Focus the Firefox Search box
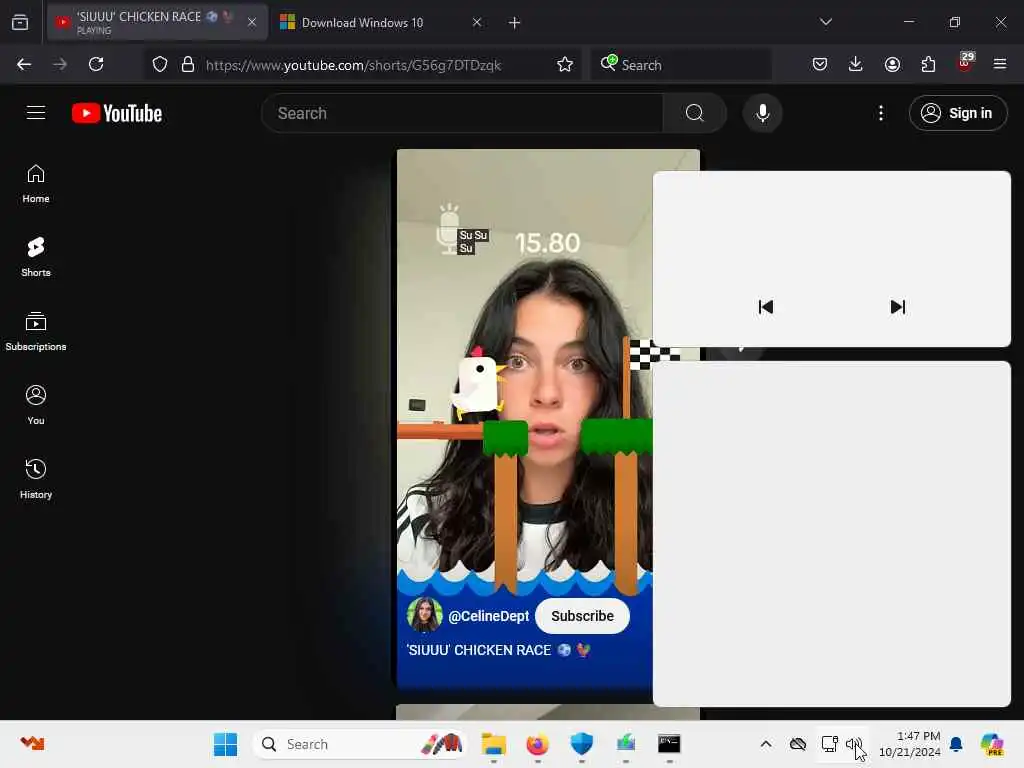This screenshot has width=1024, height=768. tap(681, 65)
